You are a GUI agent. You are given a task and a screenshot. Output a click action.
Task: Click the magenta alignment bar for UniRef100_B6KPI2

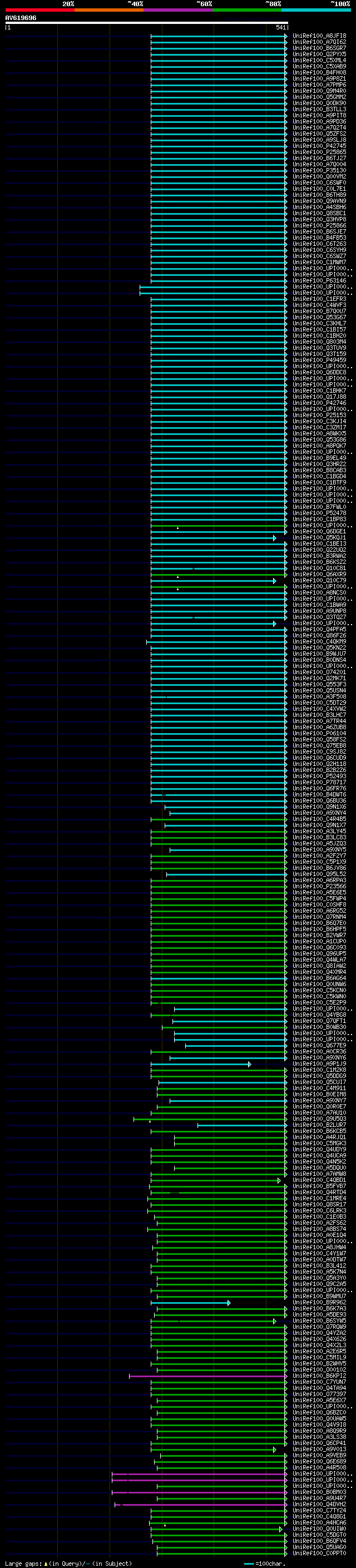(x=207, y=1376)
